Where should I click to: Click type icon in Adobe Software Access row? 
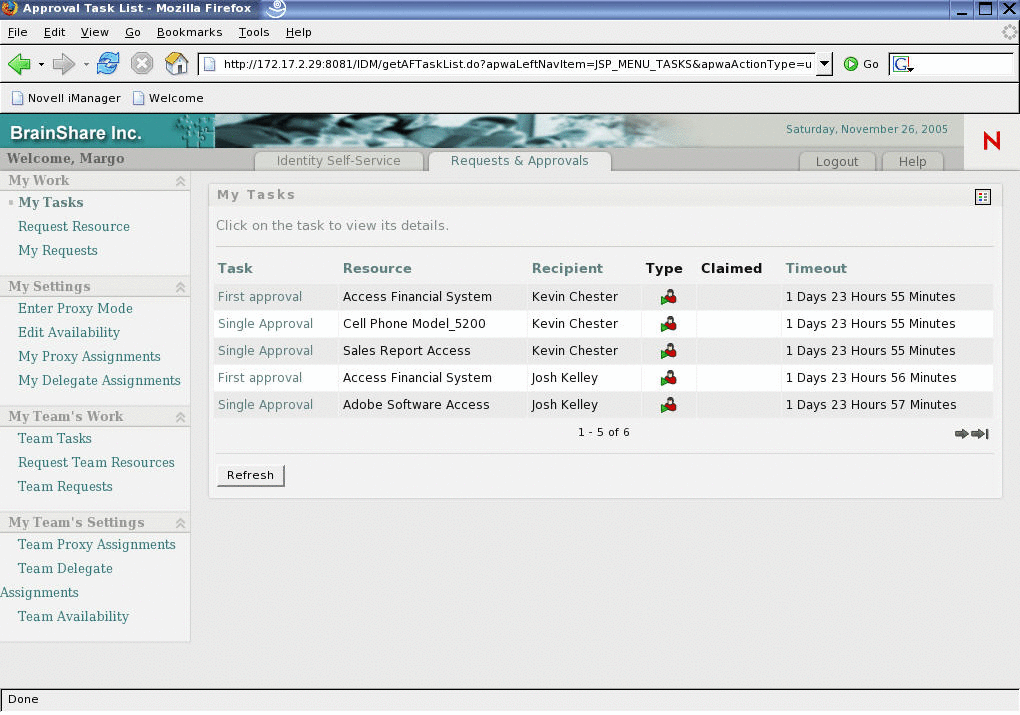669,405
